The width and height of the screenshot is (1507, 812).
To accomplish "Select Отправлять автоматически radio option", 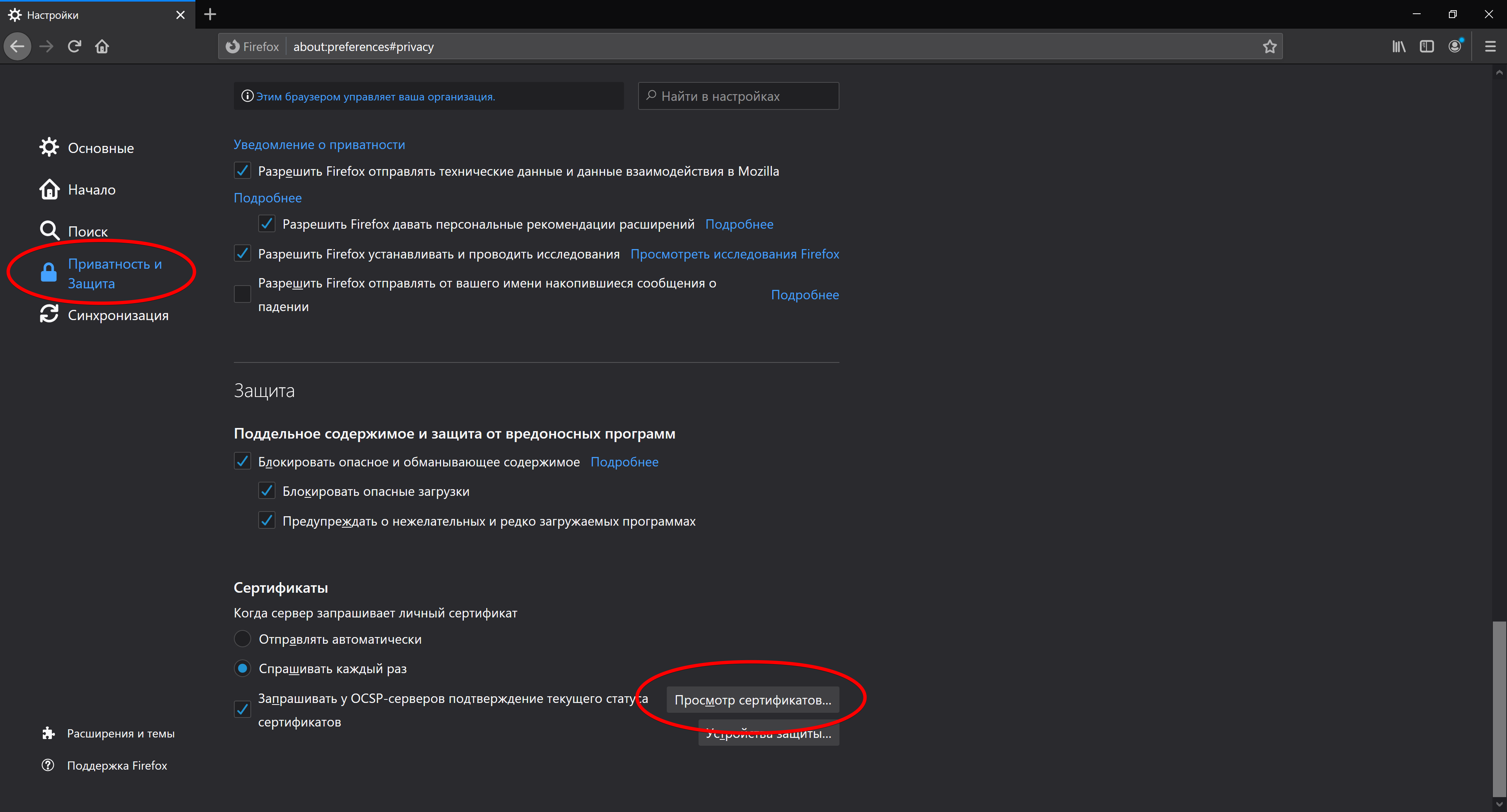I will pyautogui.click(x=242, y=638).
